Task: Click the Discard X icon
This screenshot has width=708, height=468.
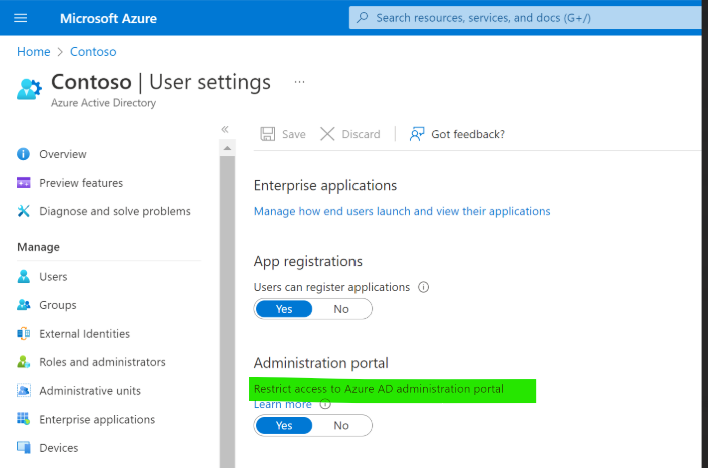Action: 327,134
